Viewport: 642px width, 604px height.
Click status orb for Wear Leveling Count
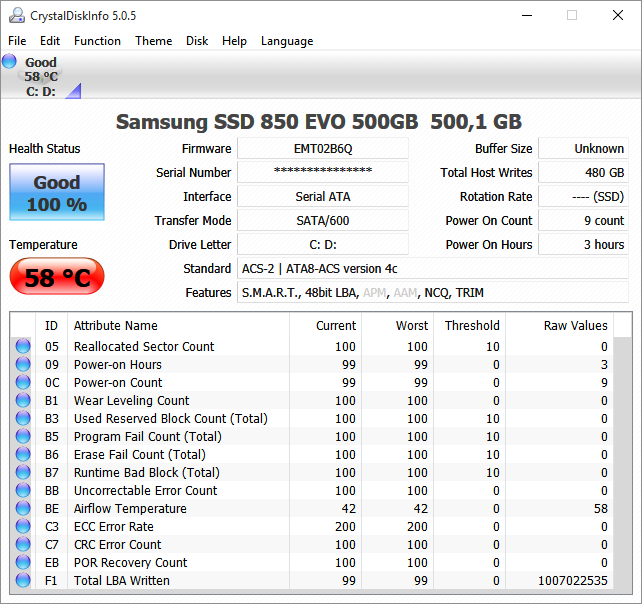point(23,400)
